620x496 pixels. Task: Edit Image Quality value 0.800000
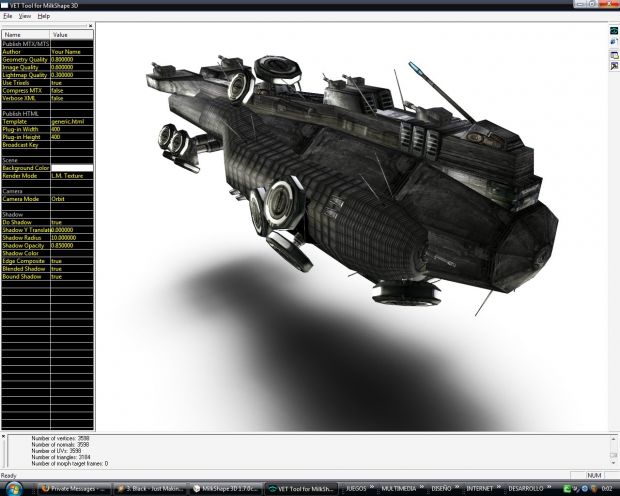72,67
